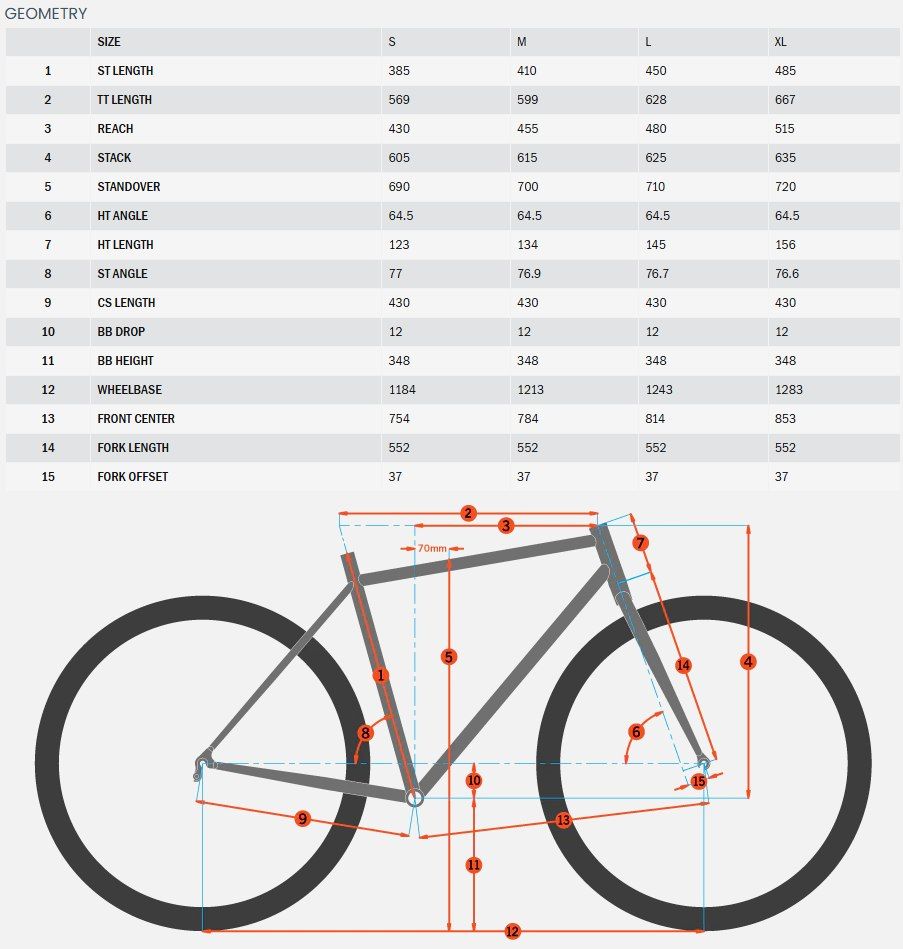Click the TT Length marker 2 on diagram
Screen dimensions: 903x949
click(468, 513)
